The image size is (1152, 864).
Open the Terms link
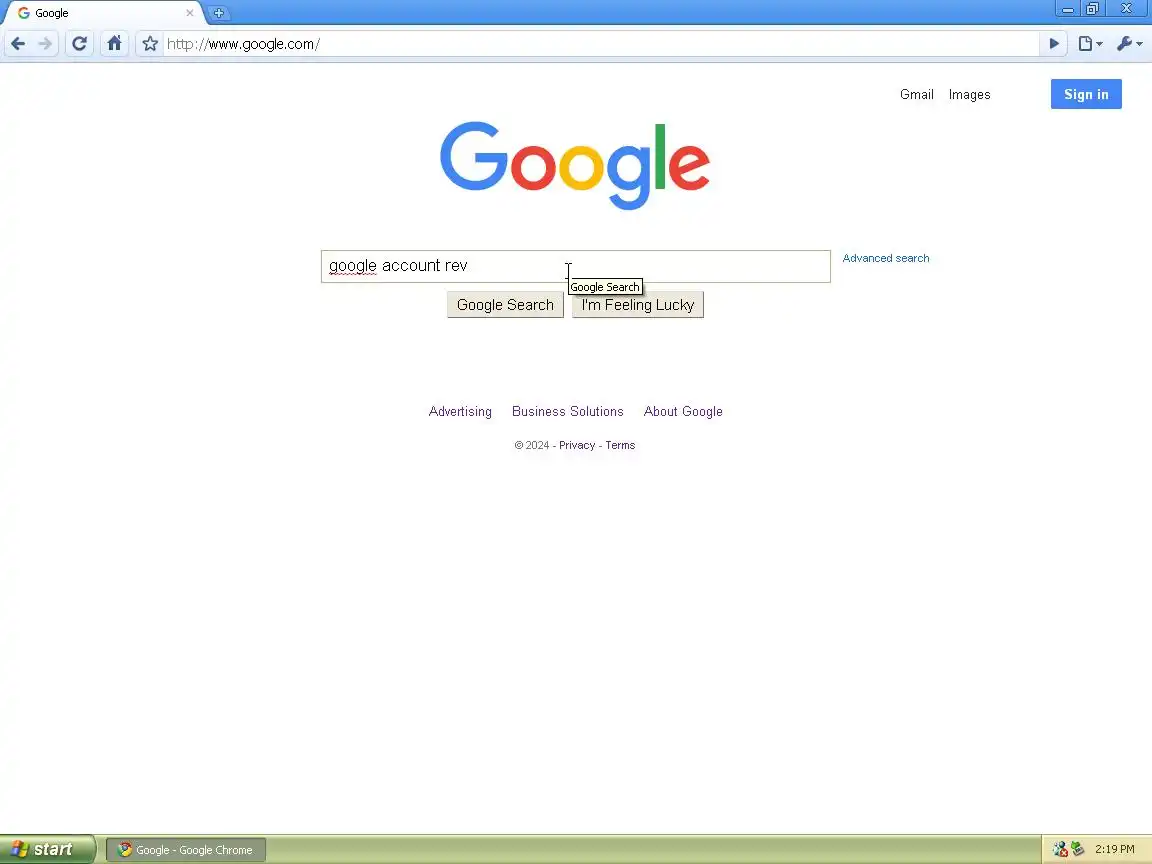tap(620, 445)
